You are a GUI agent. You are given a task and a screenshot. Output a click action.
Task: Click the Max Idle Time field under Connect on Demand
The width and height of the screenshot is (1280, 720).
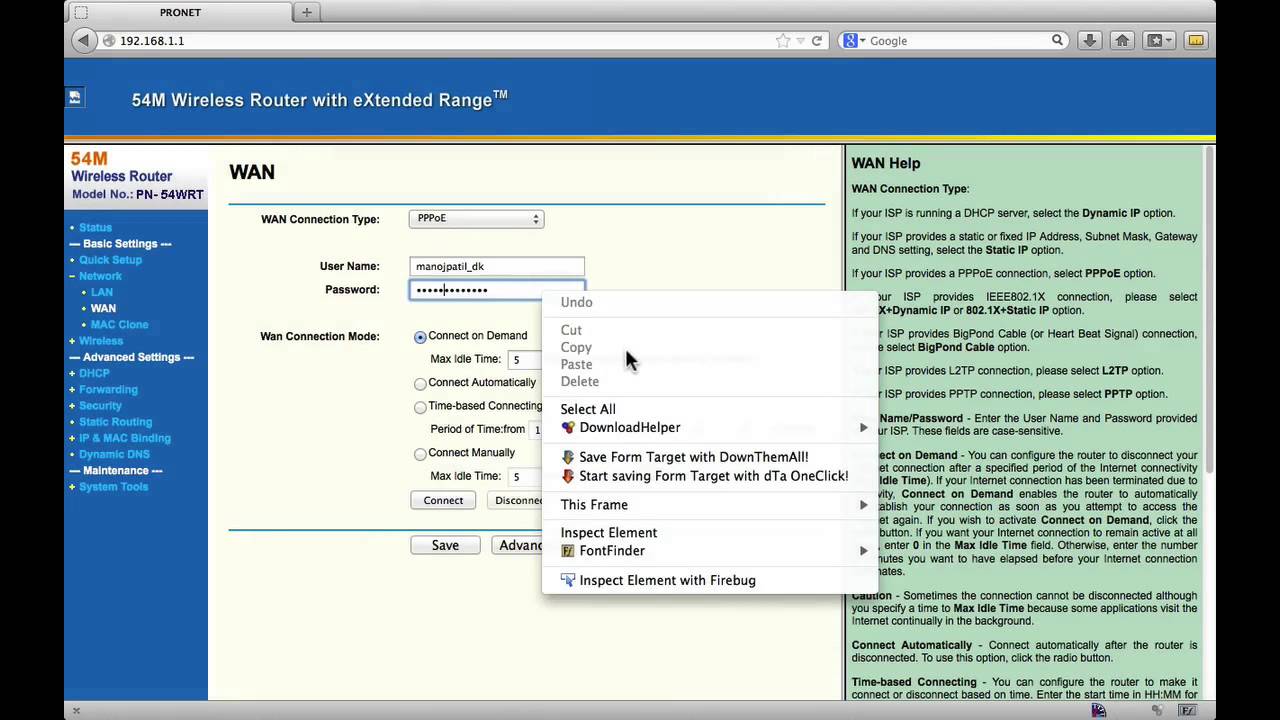pyautogui.click(x=524, y=359)
